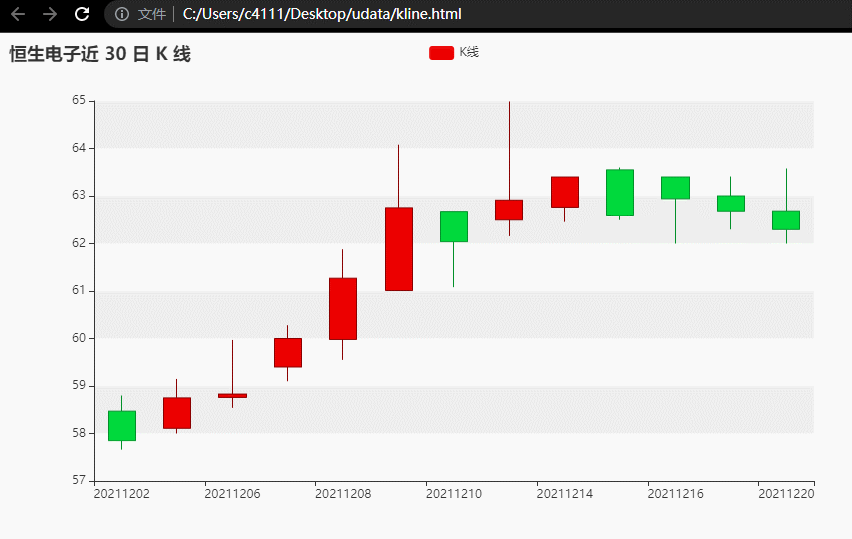Select the last green candlestick at 20211220
The width and height of the screenshot is (852, 539).
(x=786, y=220)
